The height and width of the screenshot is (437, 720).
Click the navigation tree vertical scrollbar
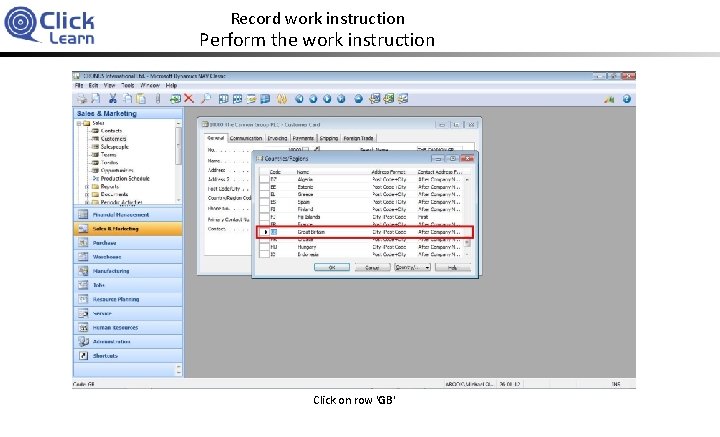point(179,161)
